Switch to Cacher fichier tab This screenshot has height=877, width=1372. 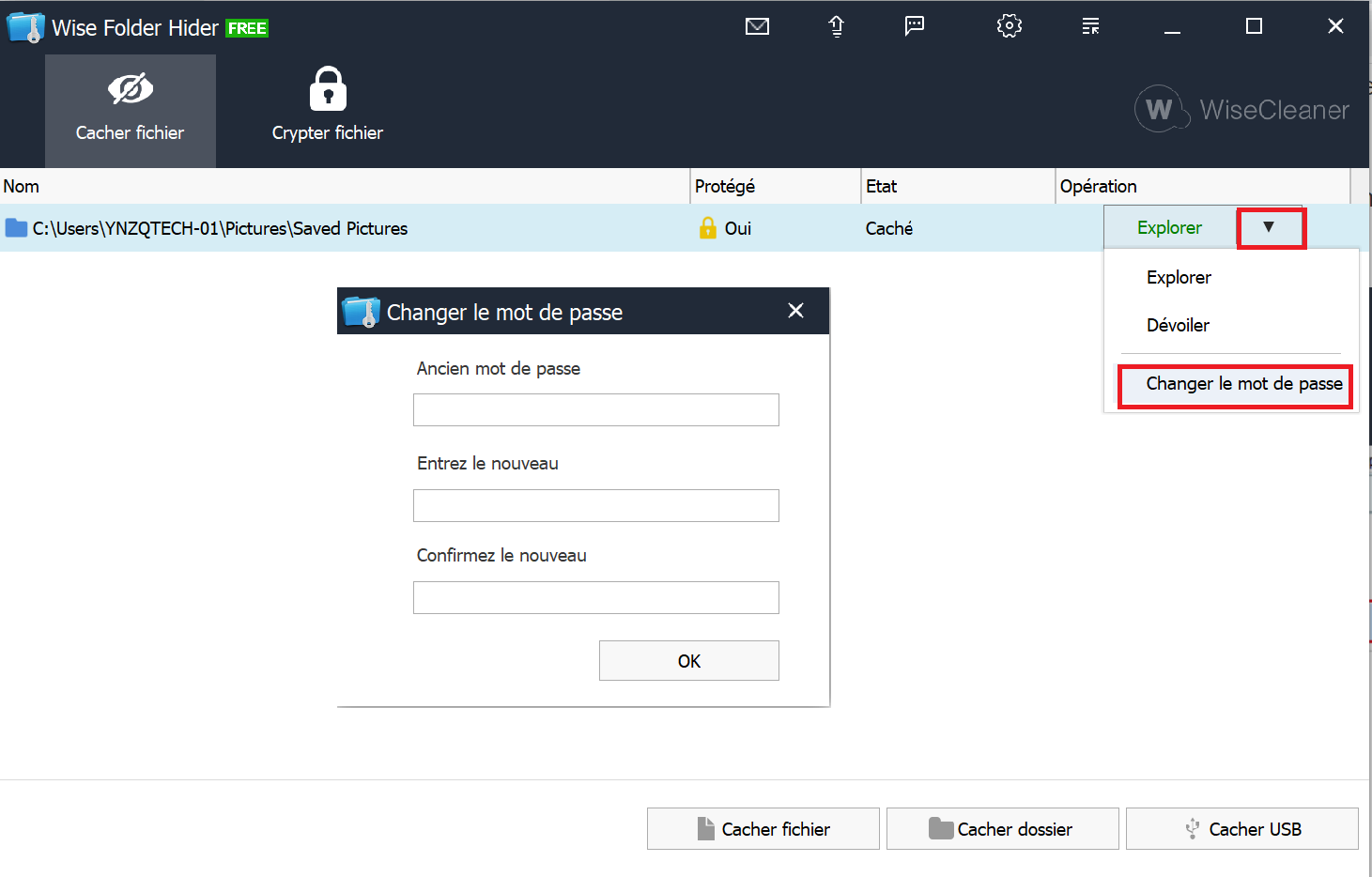point(131,111)
